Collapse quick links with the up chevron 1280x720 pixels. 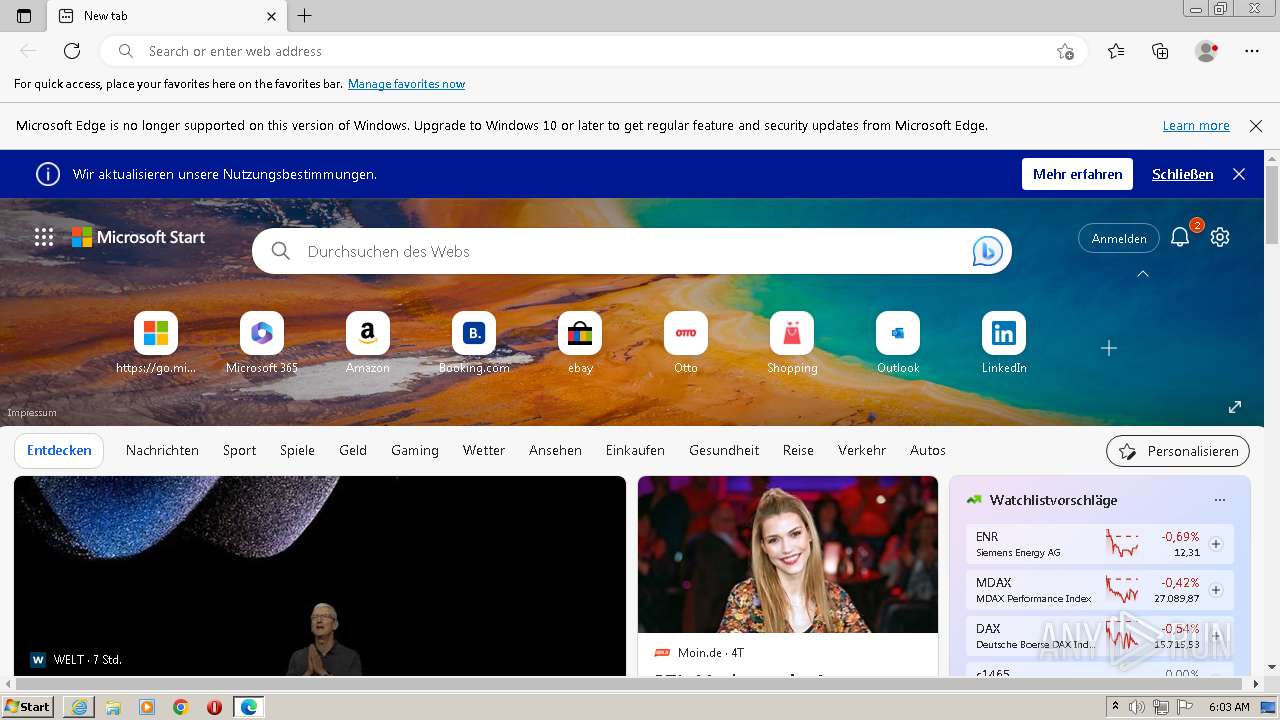(x=1143, y=273)
